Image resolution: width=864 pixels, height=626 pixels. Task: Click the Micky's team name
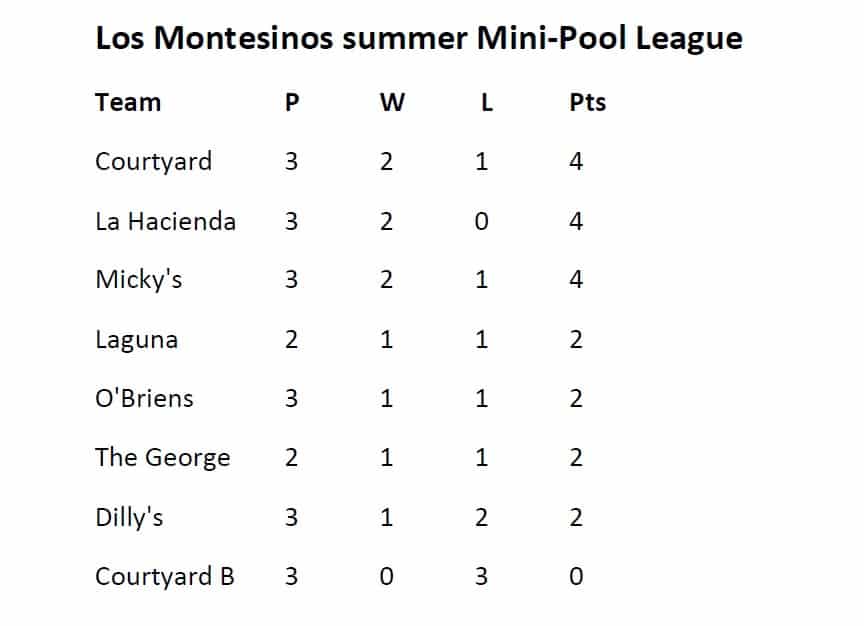tap(138, 280)
